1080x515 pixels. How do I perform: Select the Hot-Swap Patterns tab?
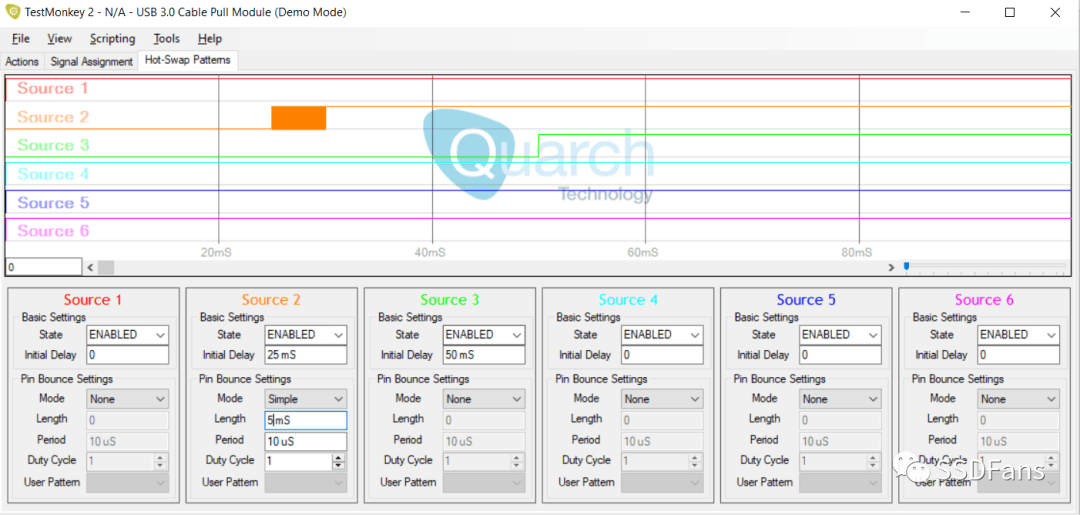(187, 60)
